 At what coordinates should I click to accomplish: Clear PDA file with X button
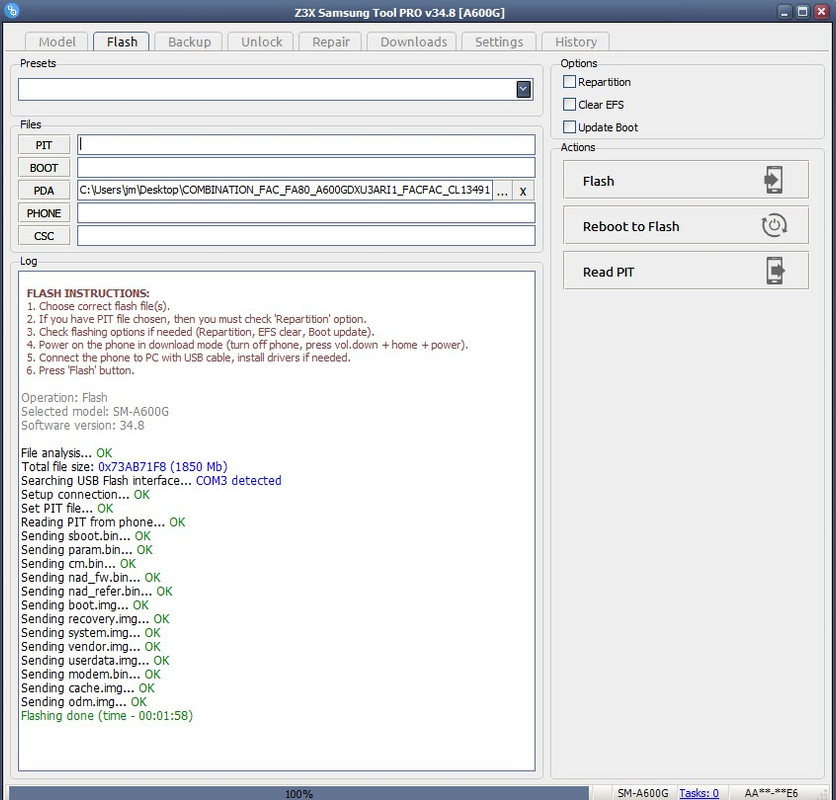(x=523, y=191)
